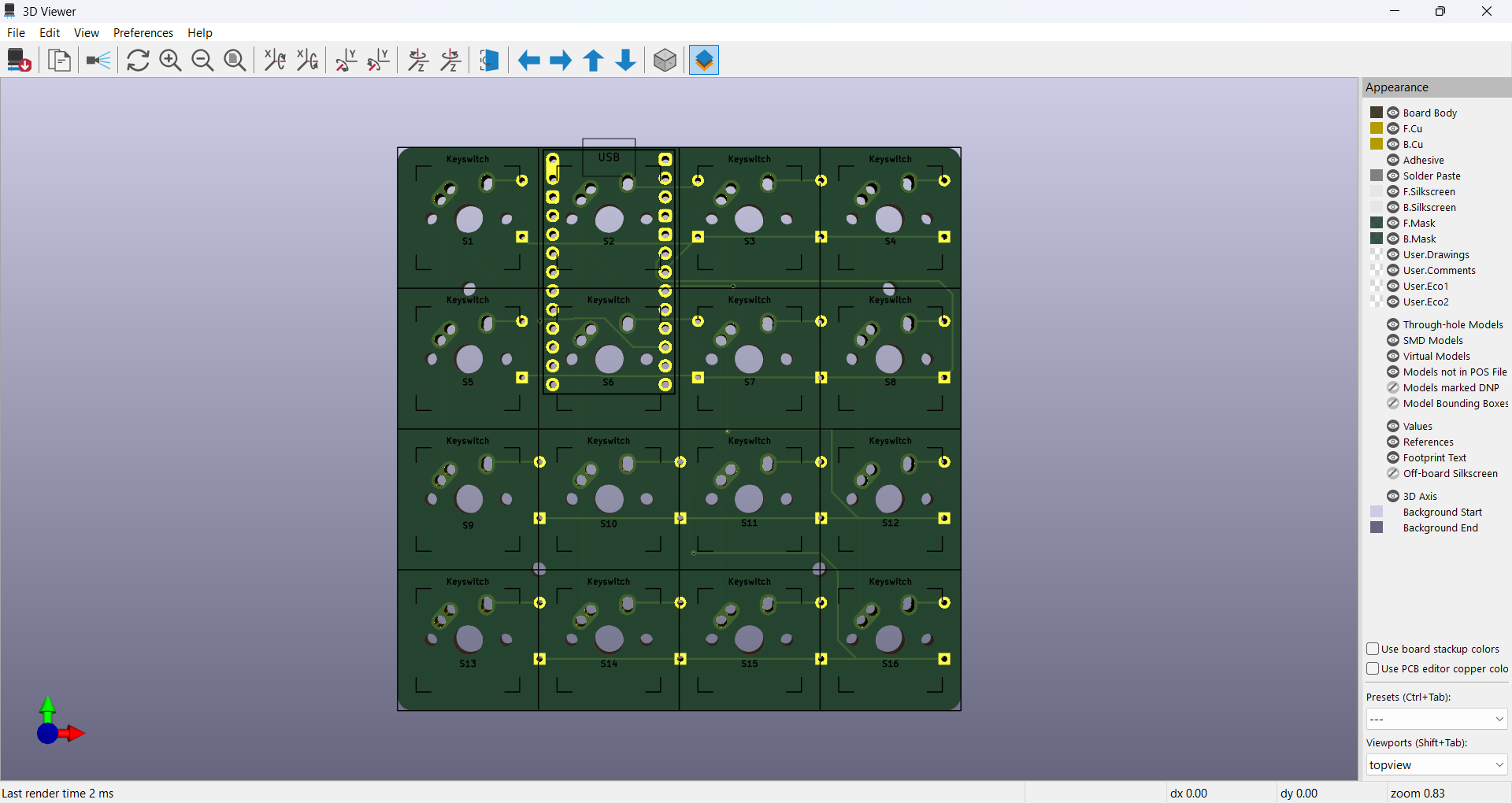Toggle F.Cu layer visibility
1512x803 pixels.
point(1393,128)
